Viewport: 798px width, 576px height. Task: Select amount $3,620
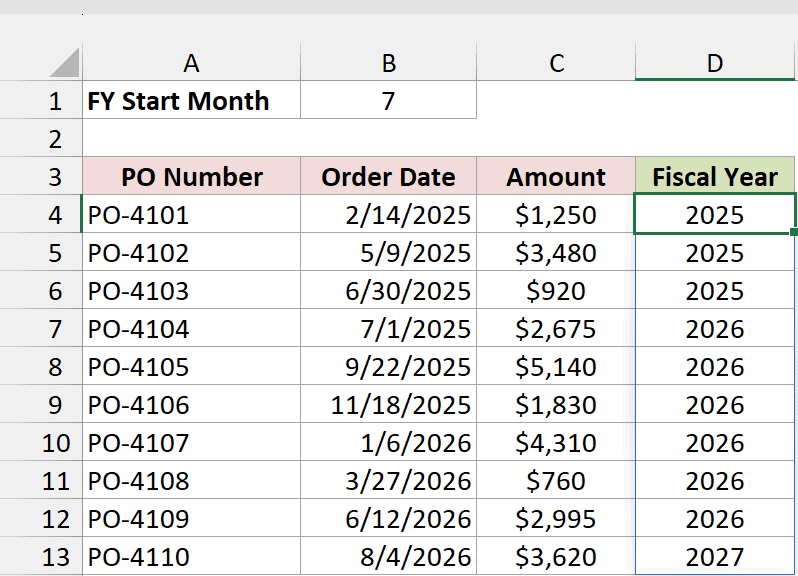click(556, 556)
